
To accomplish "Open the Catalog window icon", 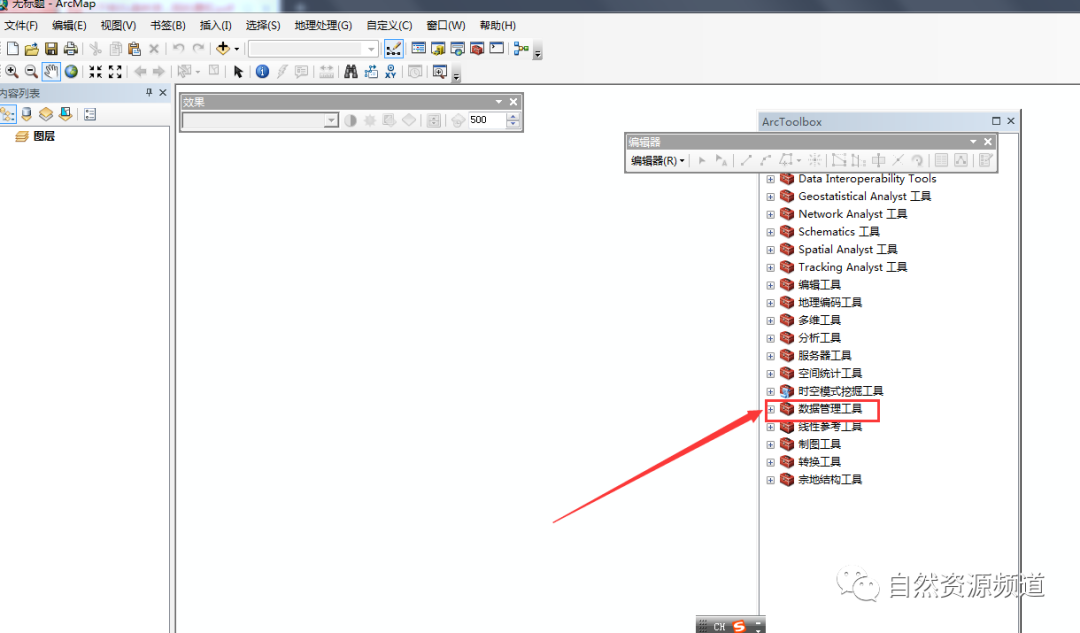I will point(438,48).
